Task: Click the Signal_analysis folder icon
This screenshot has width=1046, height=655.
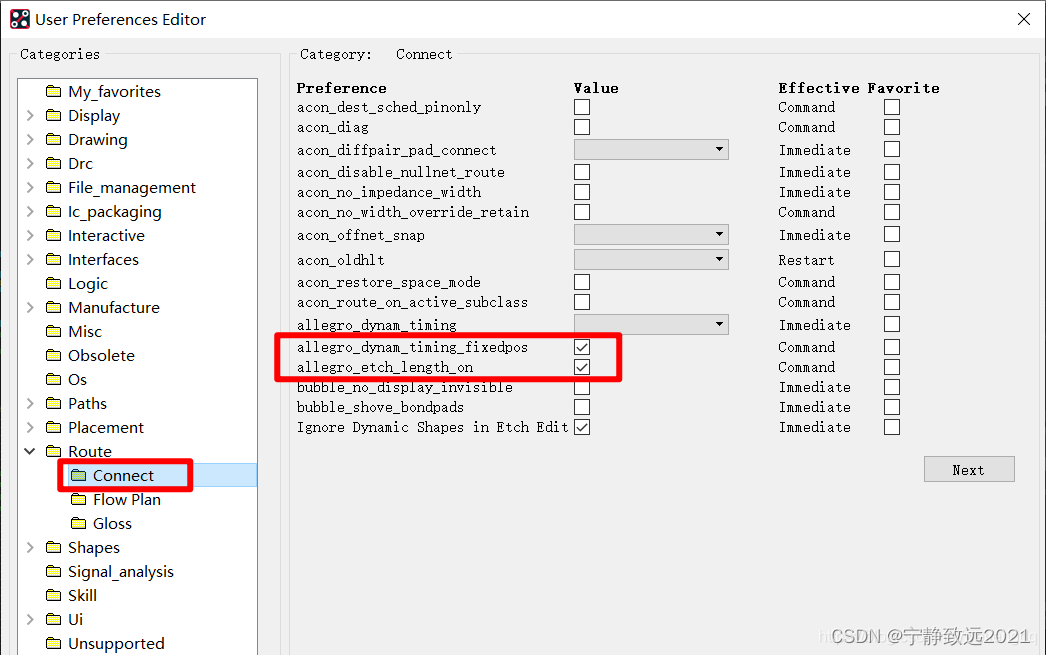Action: click(53, 572)
